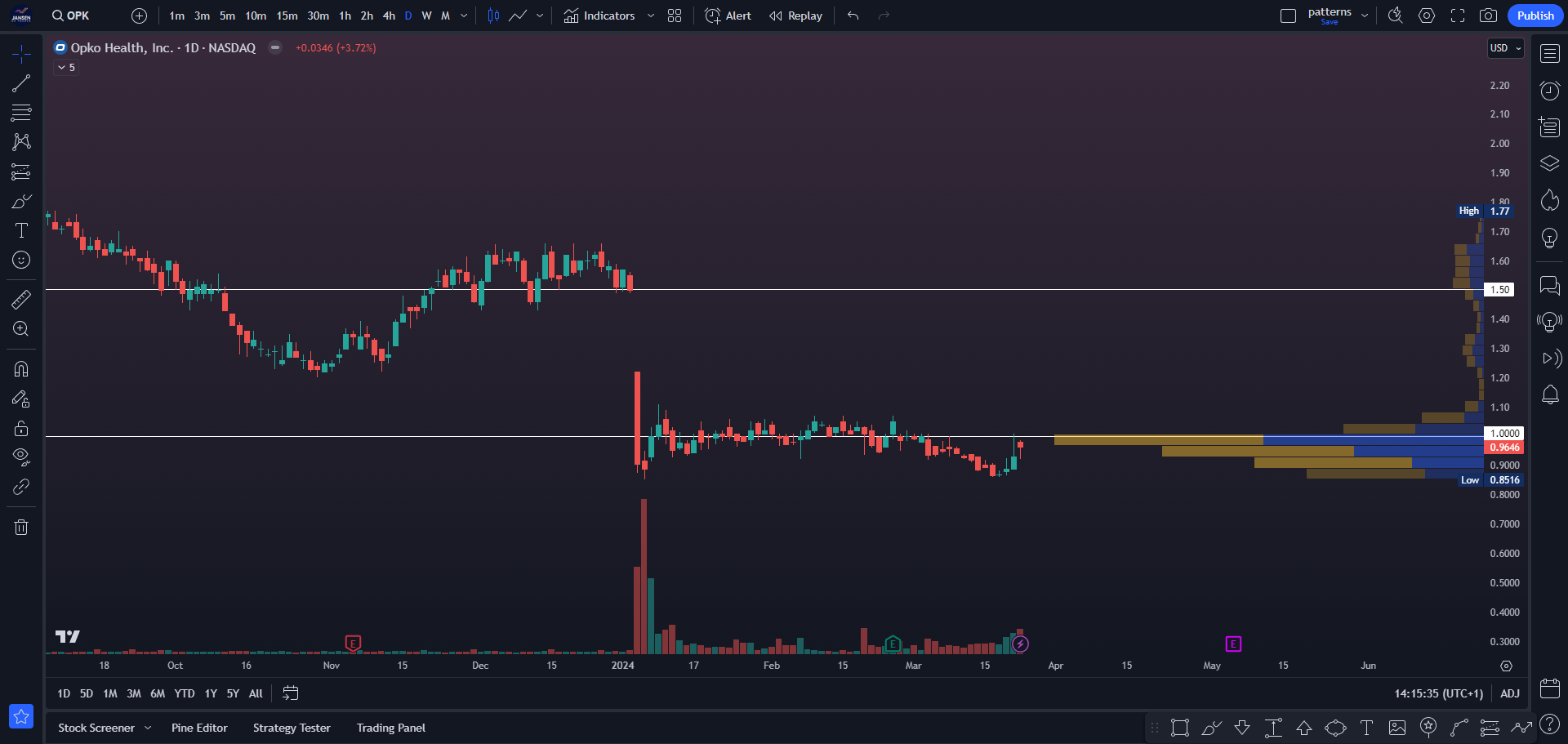Open the help center question icon
The image size is (1568, 744).
point(1550,724)
